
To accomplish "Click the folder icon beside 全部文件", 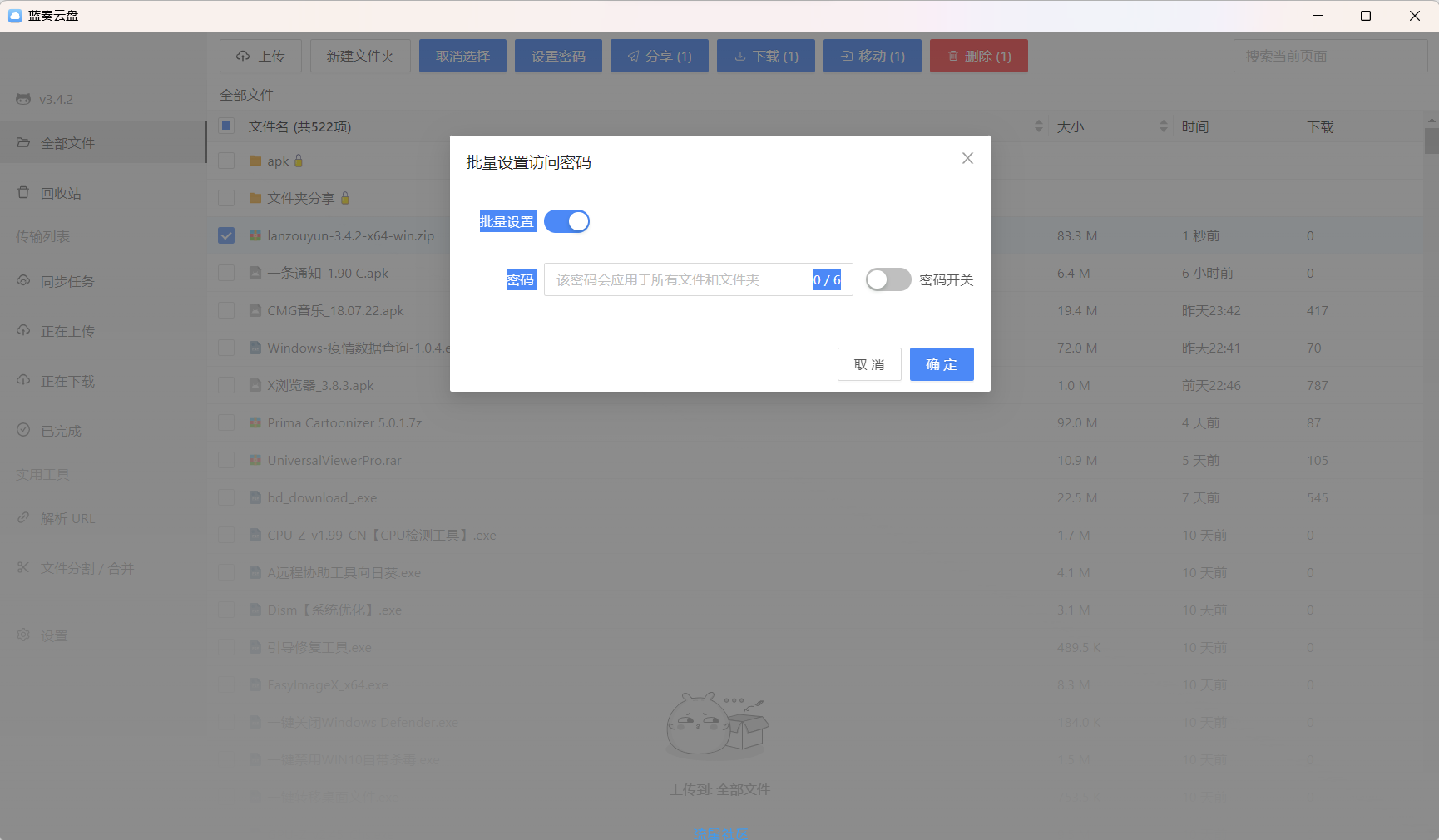I will click(23, 142).
